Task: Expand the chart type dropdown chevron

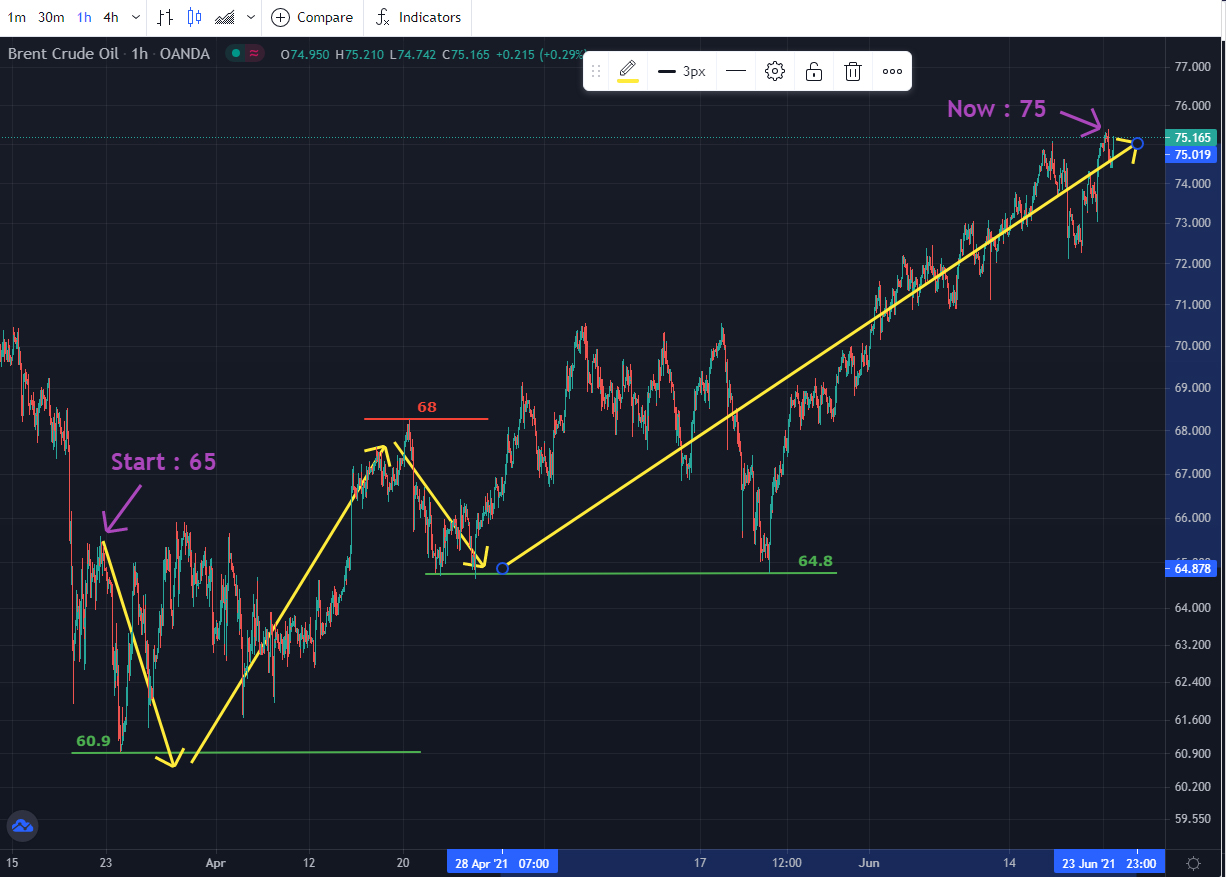Action: [250, 17]
